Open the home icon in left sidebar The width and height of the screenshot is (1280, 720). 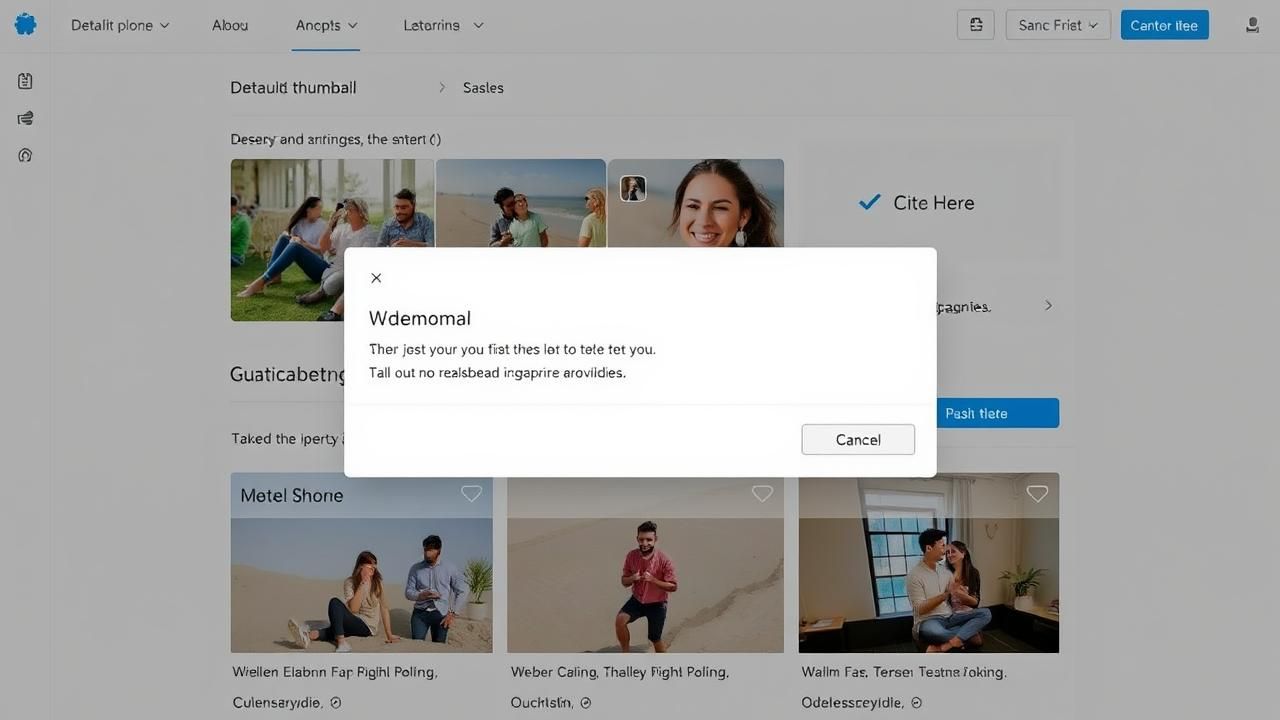click(x=25, y=155)
